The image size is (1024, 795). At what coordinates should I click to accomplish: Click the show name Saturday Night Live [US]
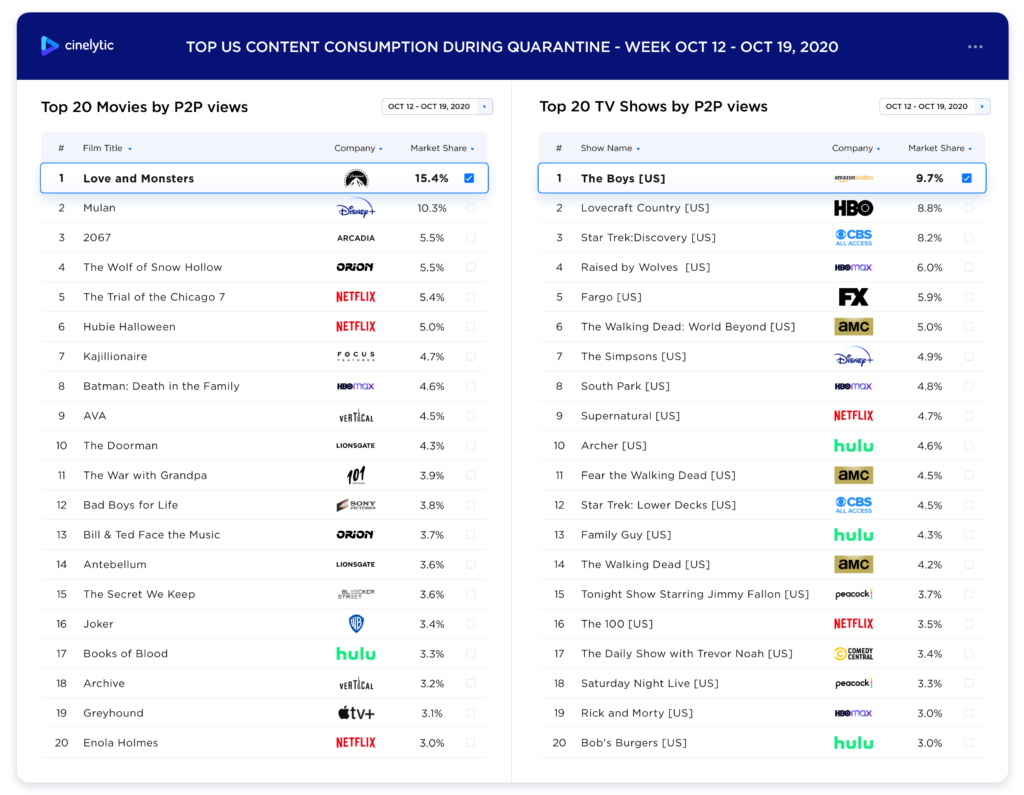coord(650,683)
